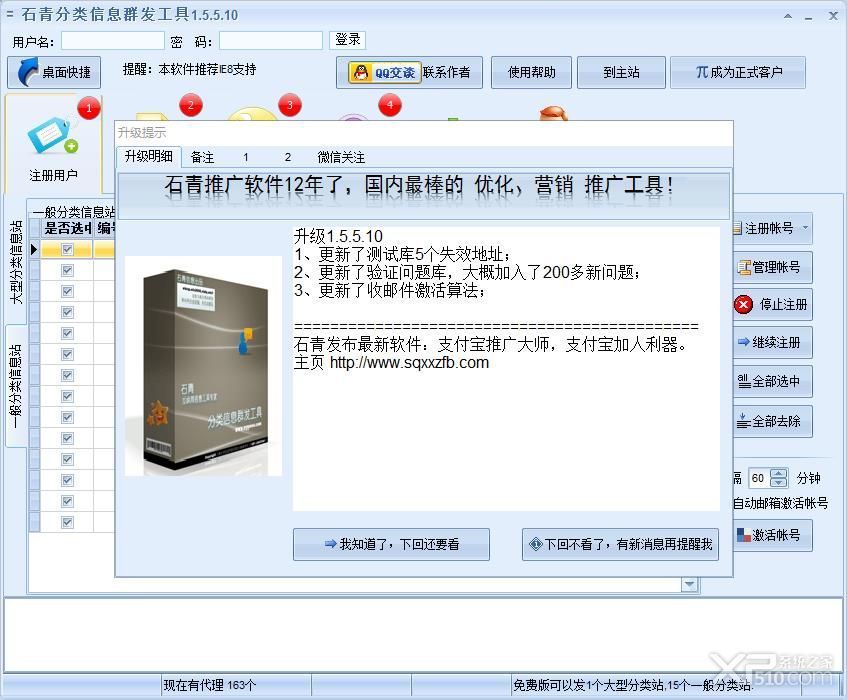Viewport: 847px width, 700px height.
Task: Click 下回不看了，有新消息再提醒我 button
Action: click(620, 544)
